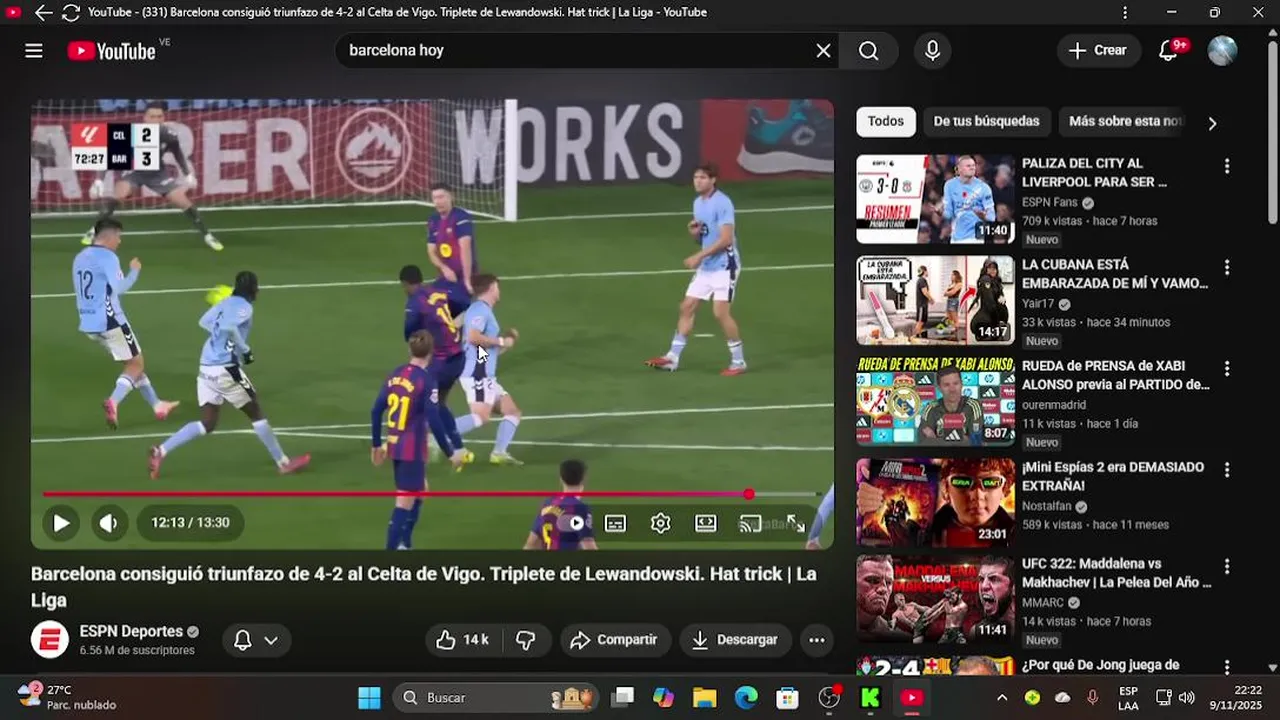Go to the YouTube home logo
1280x720 pixels.
[111, 51]
